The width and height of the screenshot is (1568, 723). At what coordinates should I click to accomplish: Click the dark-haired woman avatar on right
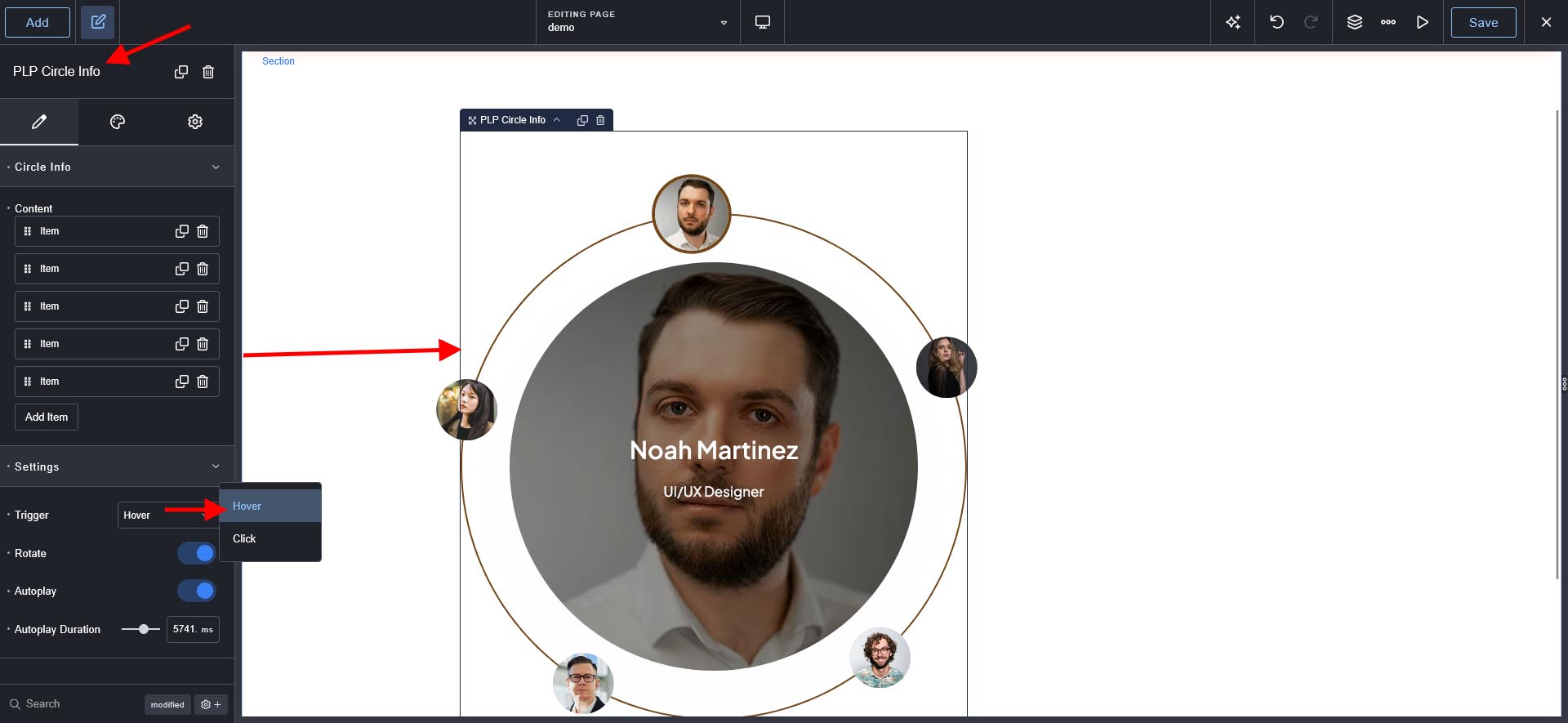[x=947, y=368]
